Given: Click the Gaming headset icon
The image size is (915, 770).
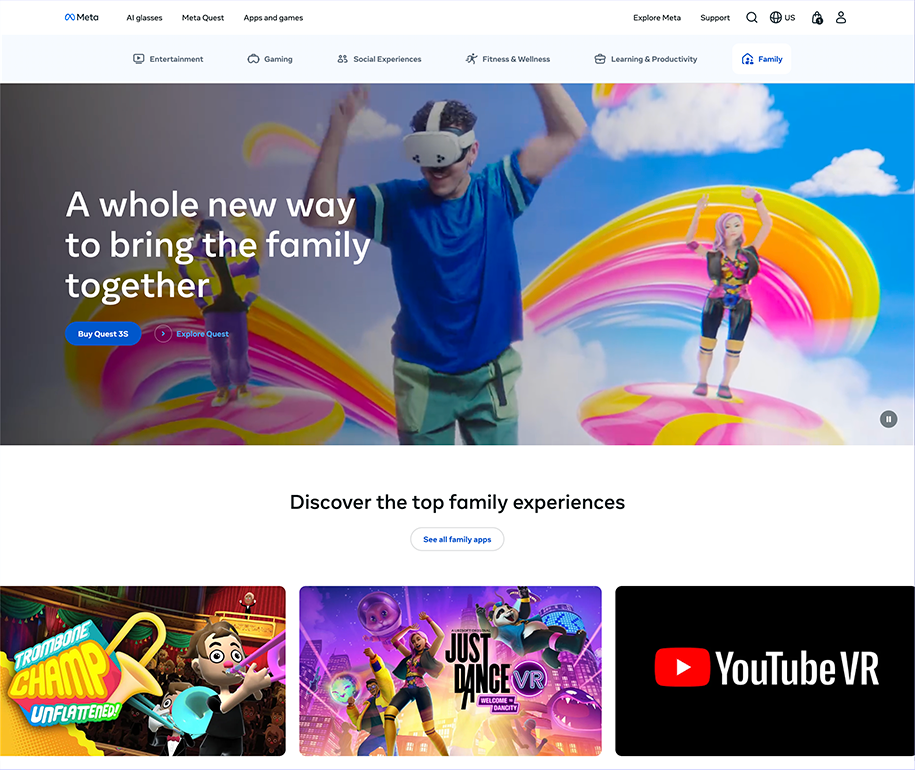Looking at the screenshot, I should point(253,59).
